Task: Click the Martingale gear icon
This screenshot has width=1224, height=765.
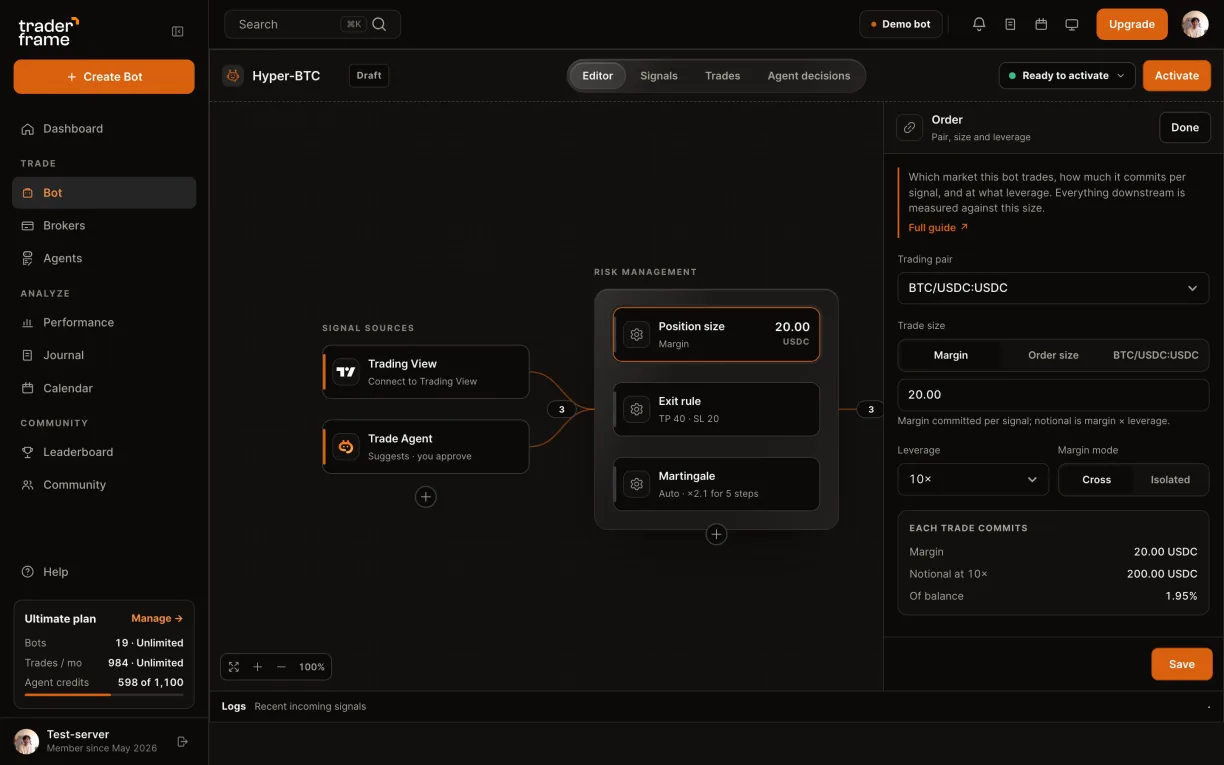Action: pos(636,484)
